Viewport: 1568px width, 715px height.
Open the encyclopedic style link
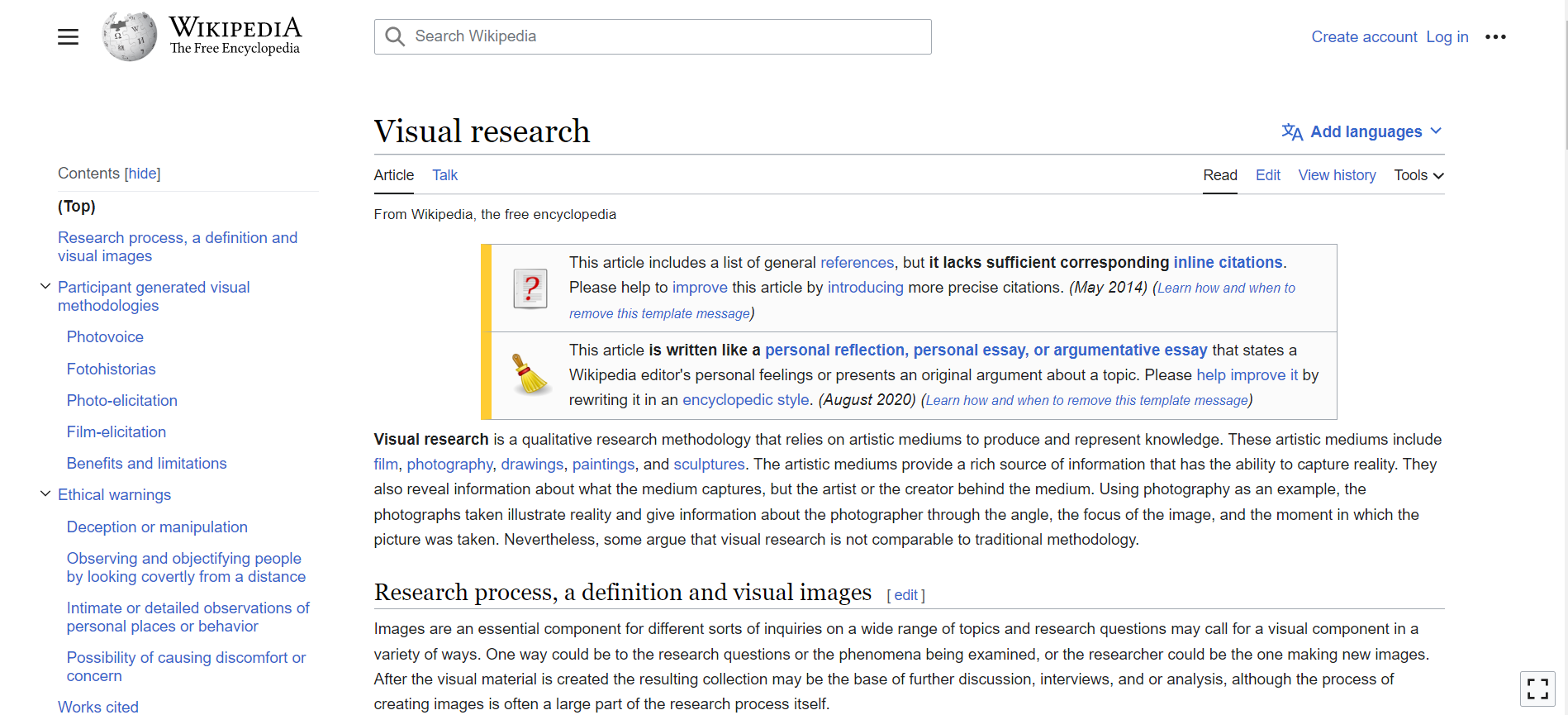[745, 400]
